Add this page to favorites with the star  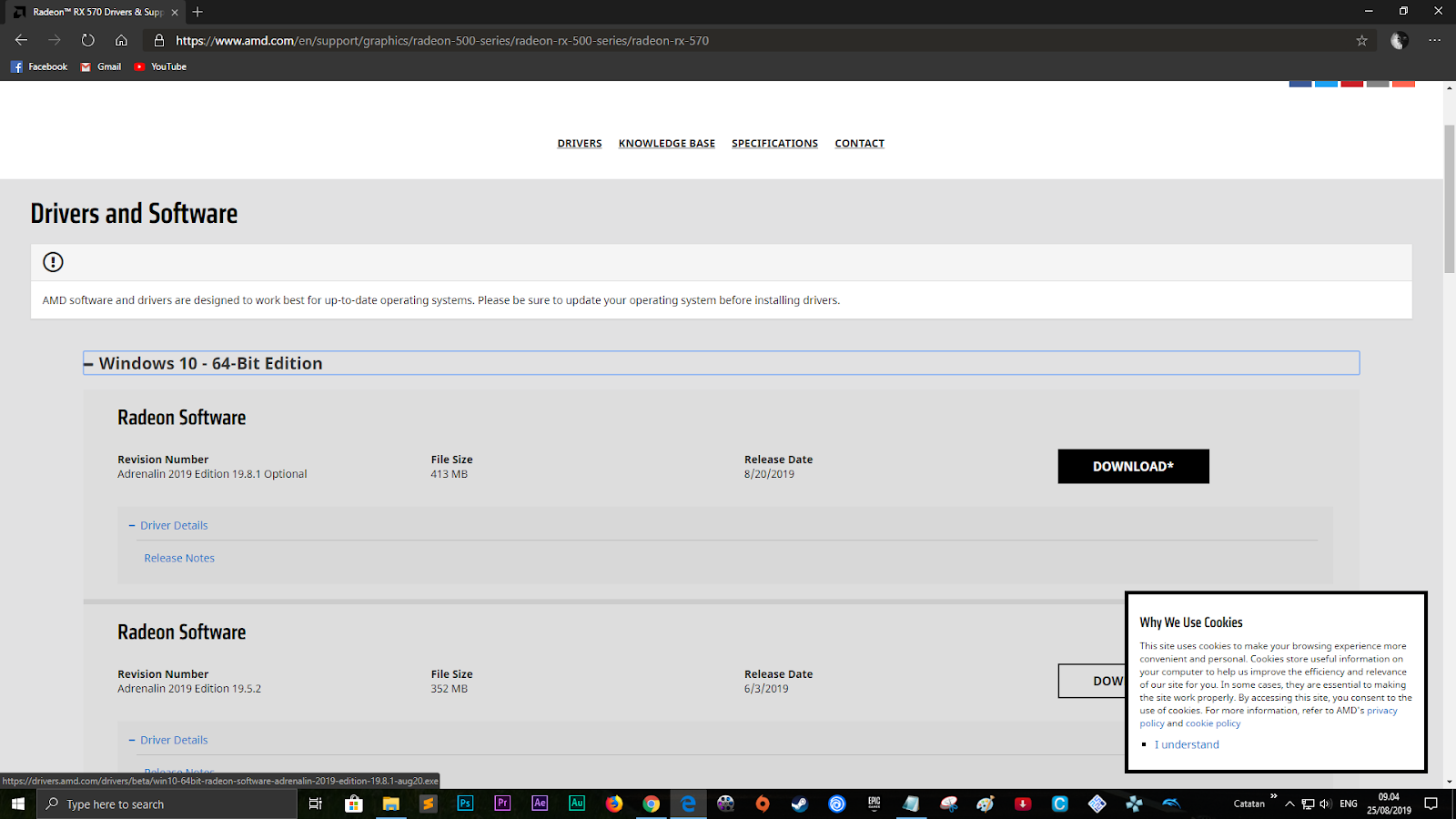(x=1361, y=40)
